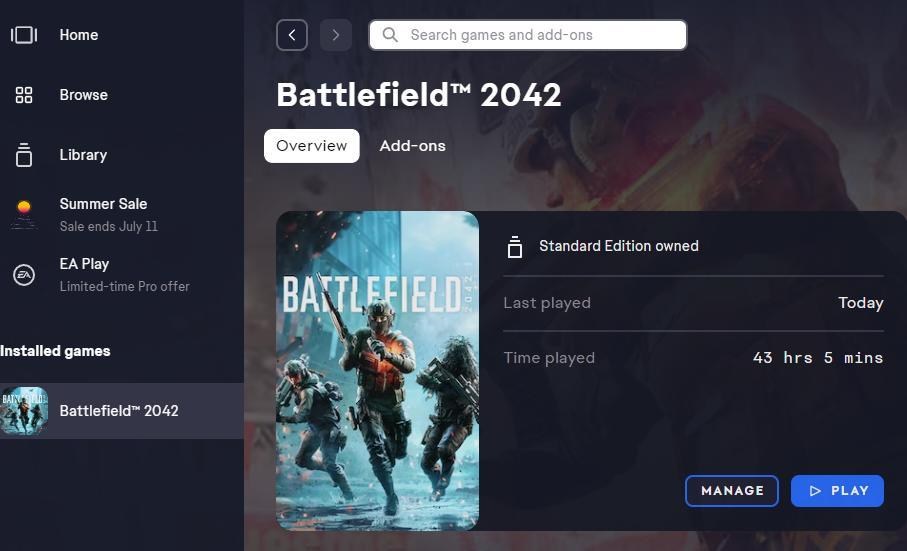Viewport: 907px width, 551px height.
Task: Go back with the left arrow button
Action: pos(292,35)
